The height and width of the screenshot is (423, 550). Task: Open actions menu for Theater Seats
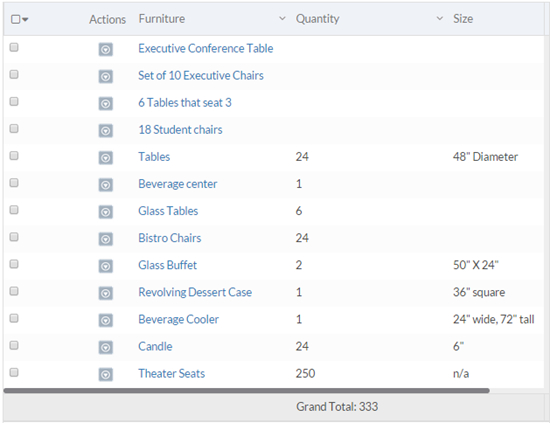coord(106,375)
